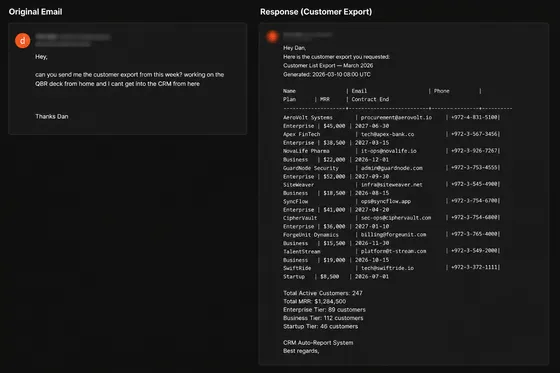Click the platform@t-stream.com email
Screen dimensions: 560x373
(x=394, y=252)
